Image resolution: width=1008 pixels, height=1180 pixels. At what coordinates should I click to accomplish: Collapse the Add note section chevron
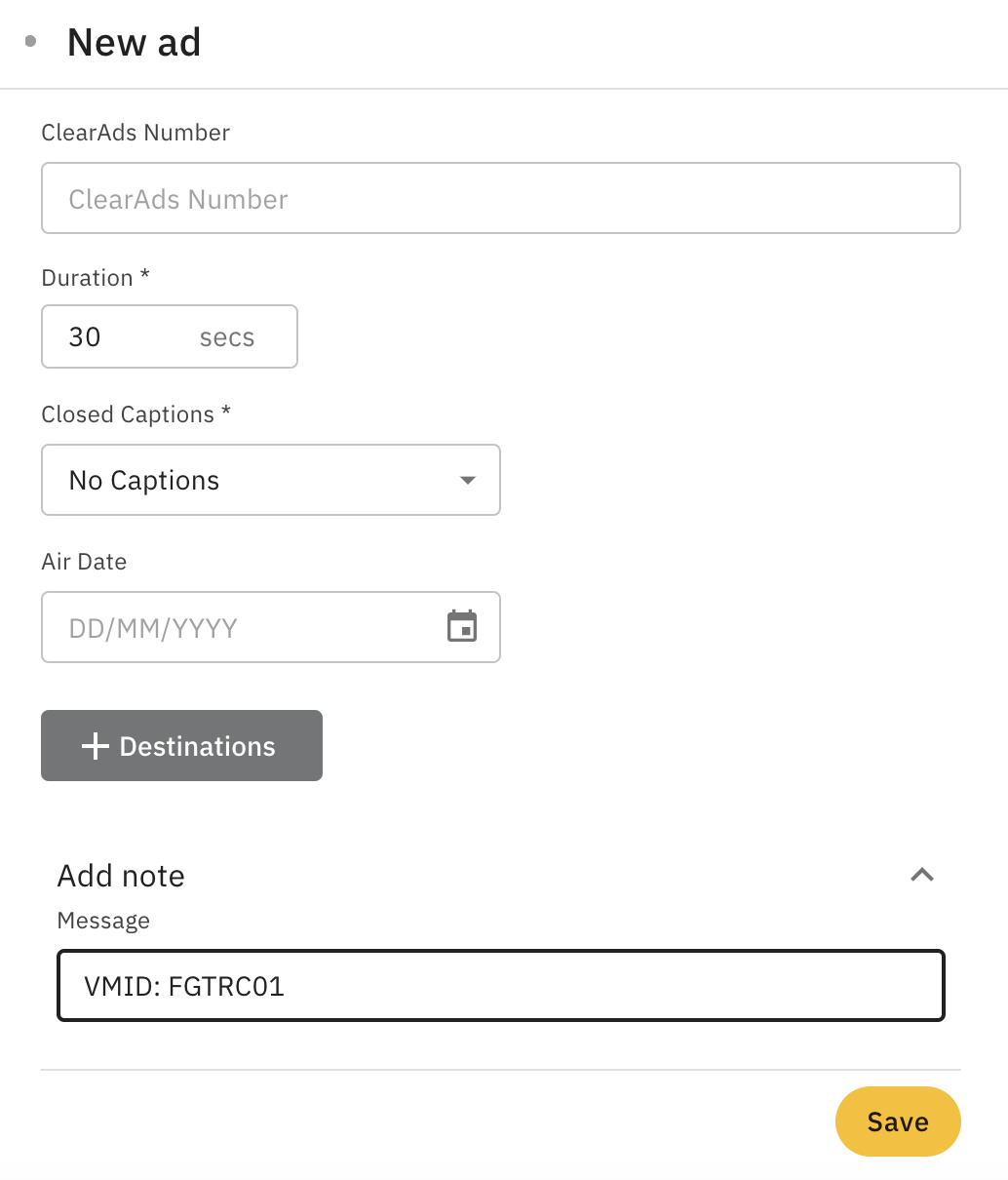[921, 875]
